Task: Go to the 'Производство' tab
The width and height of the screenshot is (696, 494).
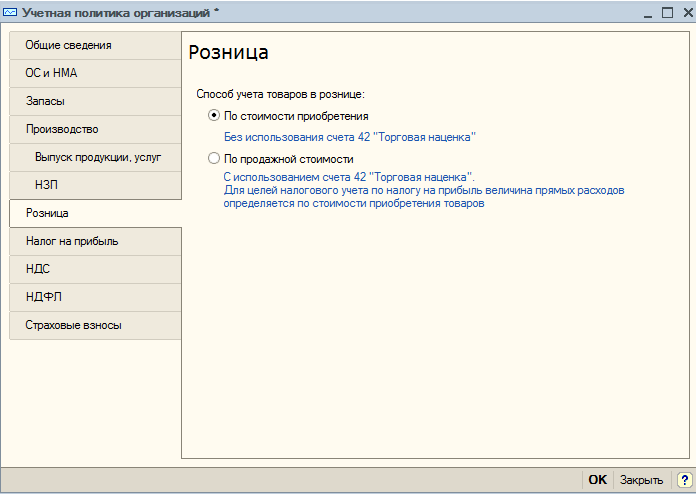Action: coord(95,129)
